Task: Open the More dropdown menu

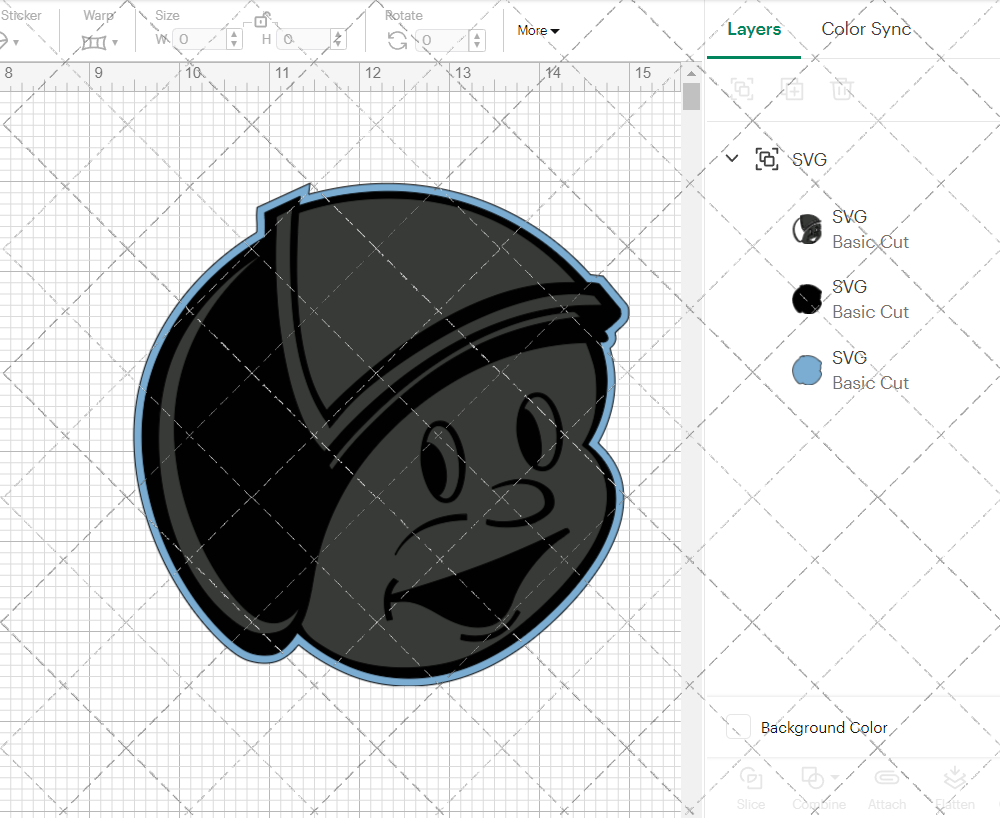Action: (538, 31)
